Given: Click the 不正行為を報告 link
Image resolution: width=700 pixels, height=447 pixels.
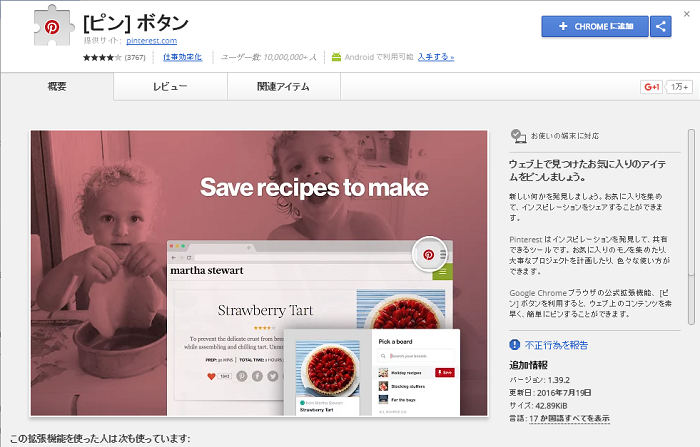Looking at the screenshot, I should [x=556, y=345].
